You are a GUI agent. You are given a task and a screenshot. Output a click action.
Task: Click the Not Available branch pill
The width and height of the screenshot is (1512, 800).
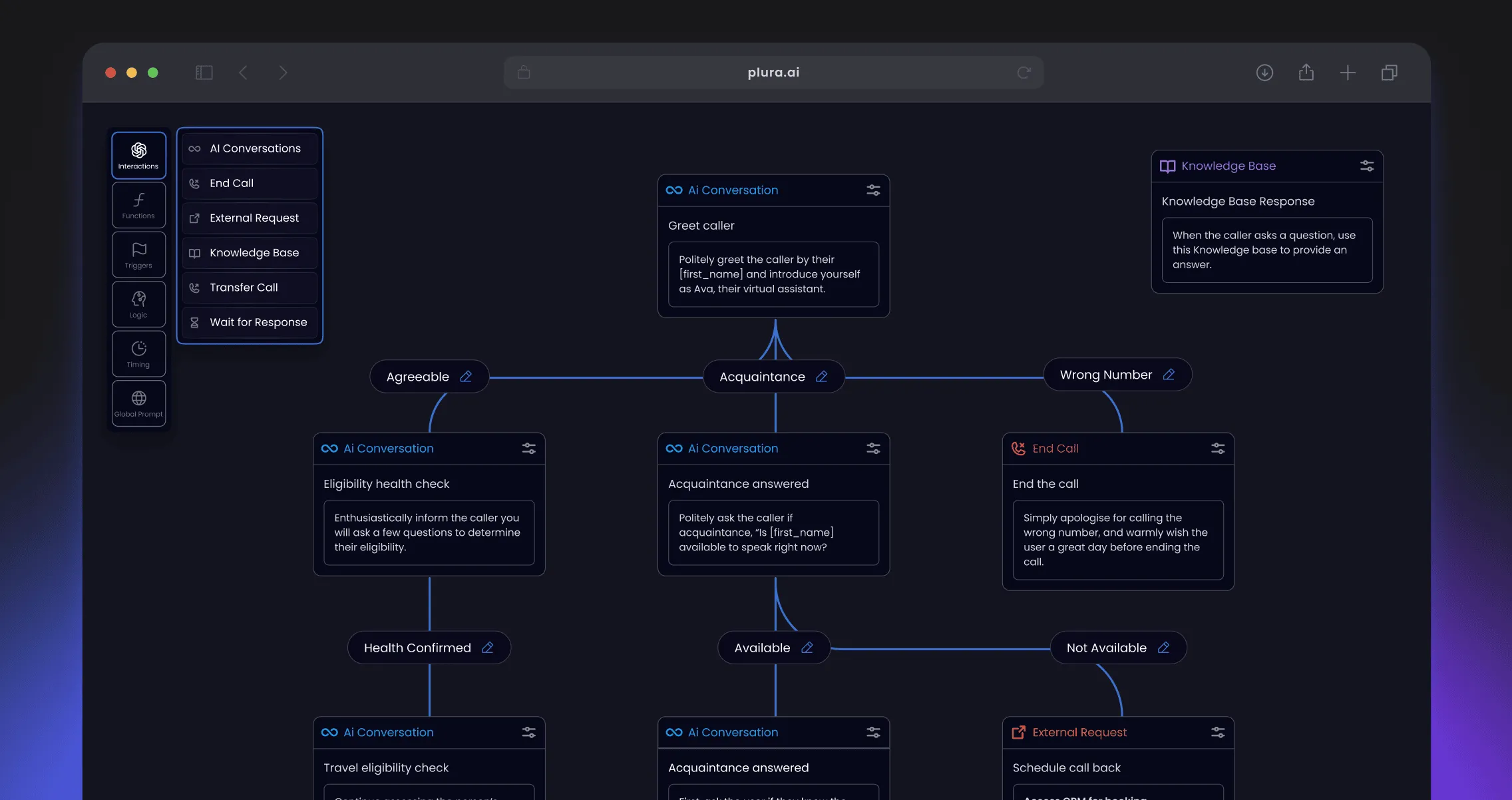tap(1118, 648)
